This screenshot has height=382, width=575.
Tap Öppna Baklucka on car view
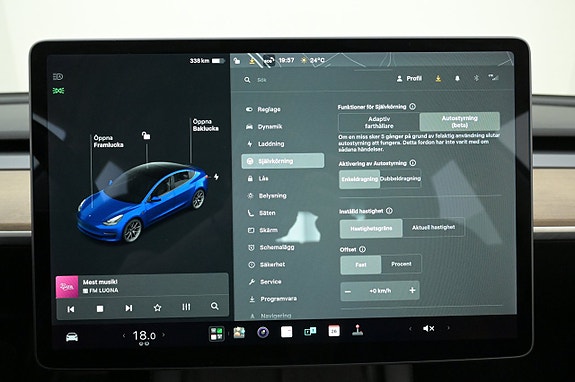[206, 125]
